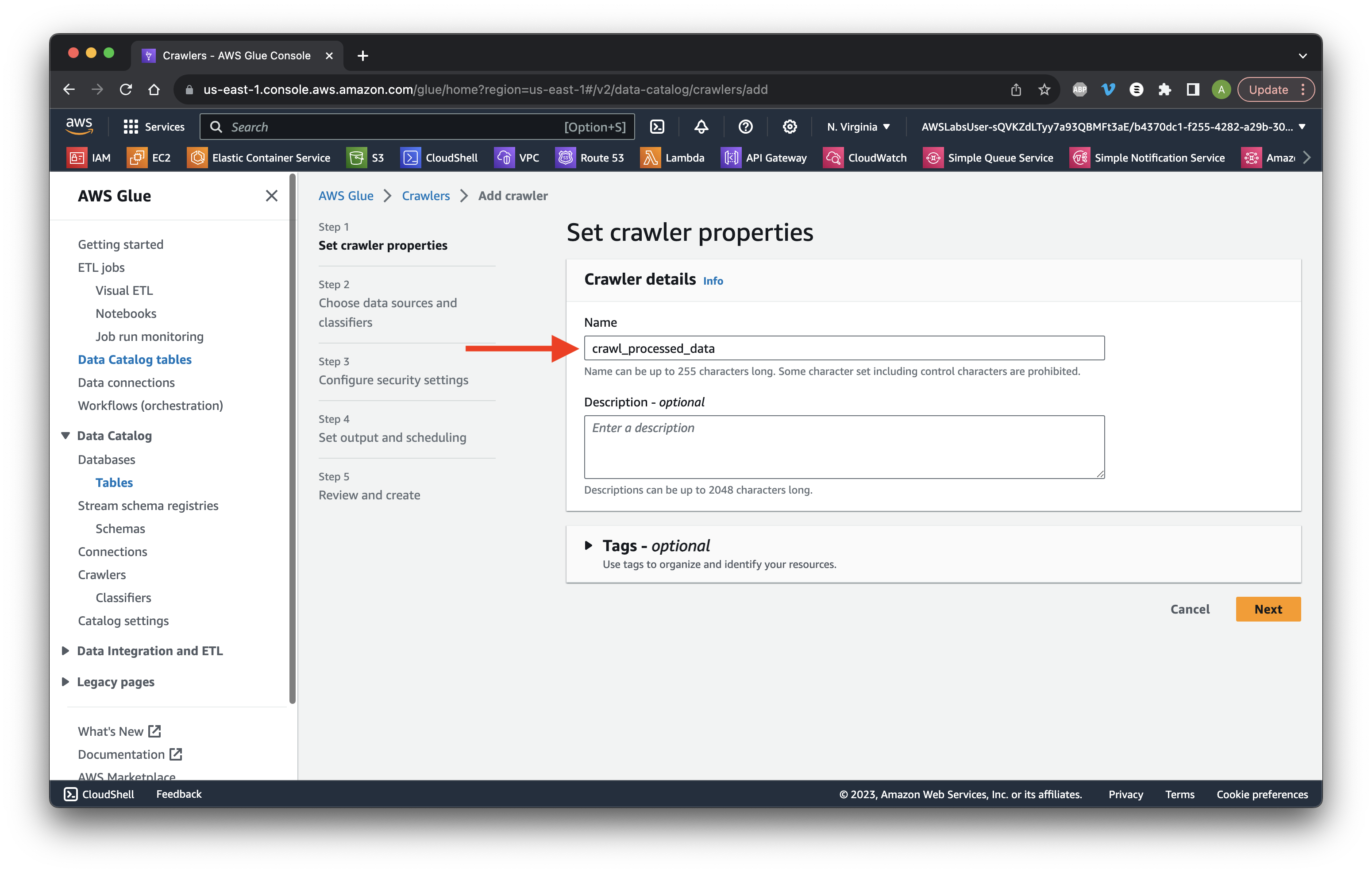
Task: Open the VPC shortcut icon
Action: (504, 158)
